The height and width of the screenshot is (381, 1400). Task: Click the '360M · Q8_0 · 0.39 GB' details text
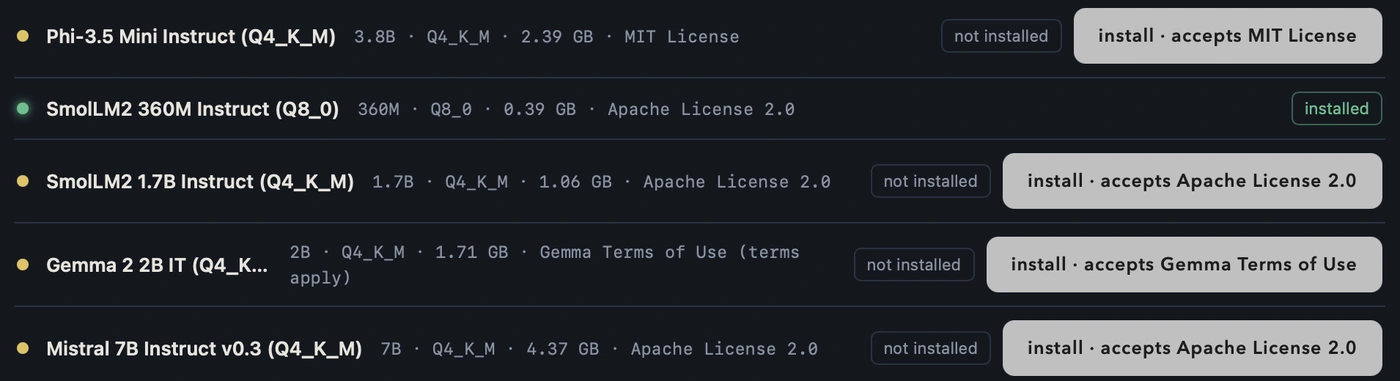tap(467, 109)
